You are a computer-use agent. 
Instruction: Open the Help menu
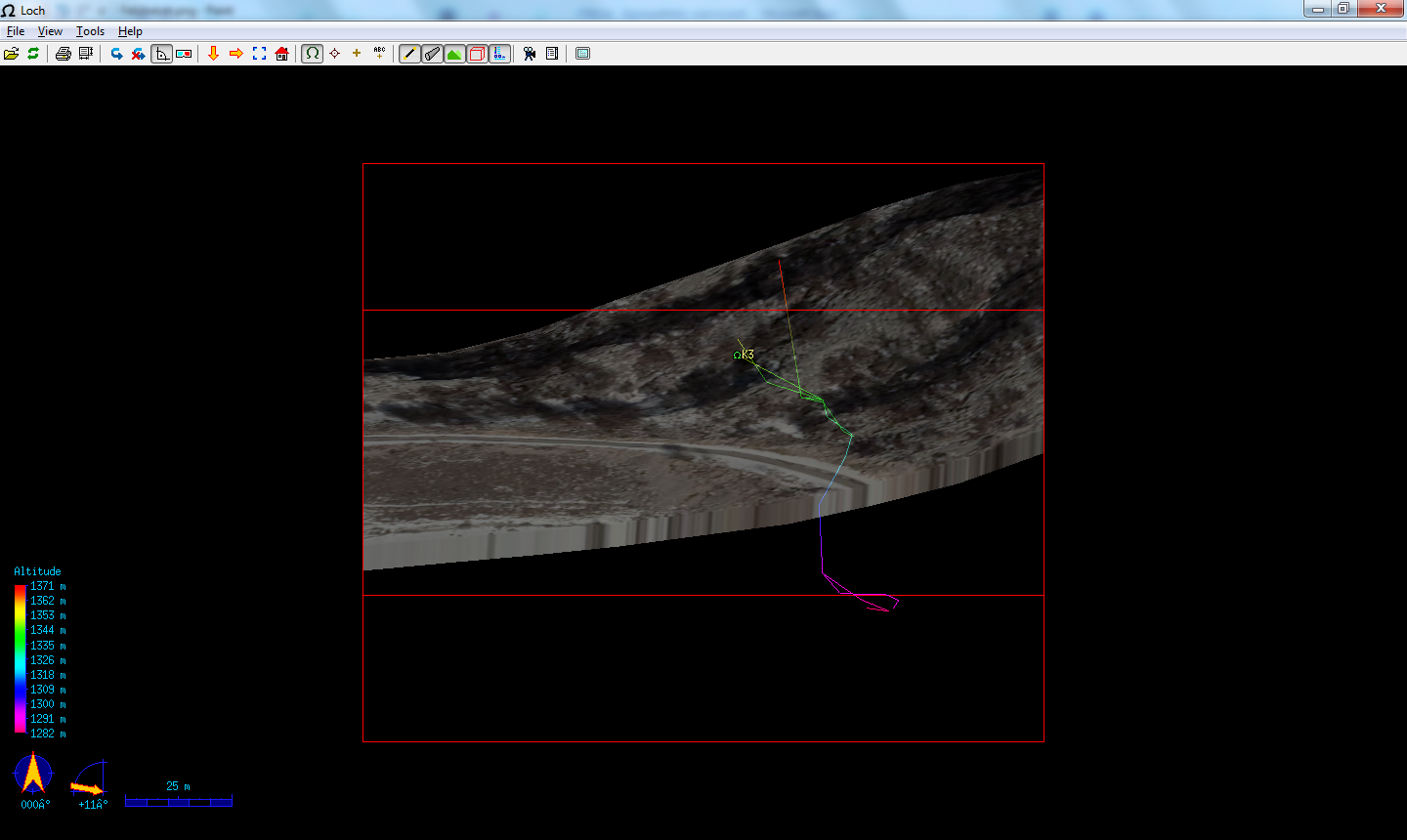[x=130, y=31]
